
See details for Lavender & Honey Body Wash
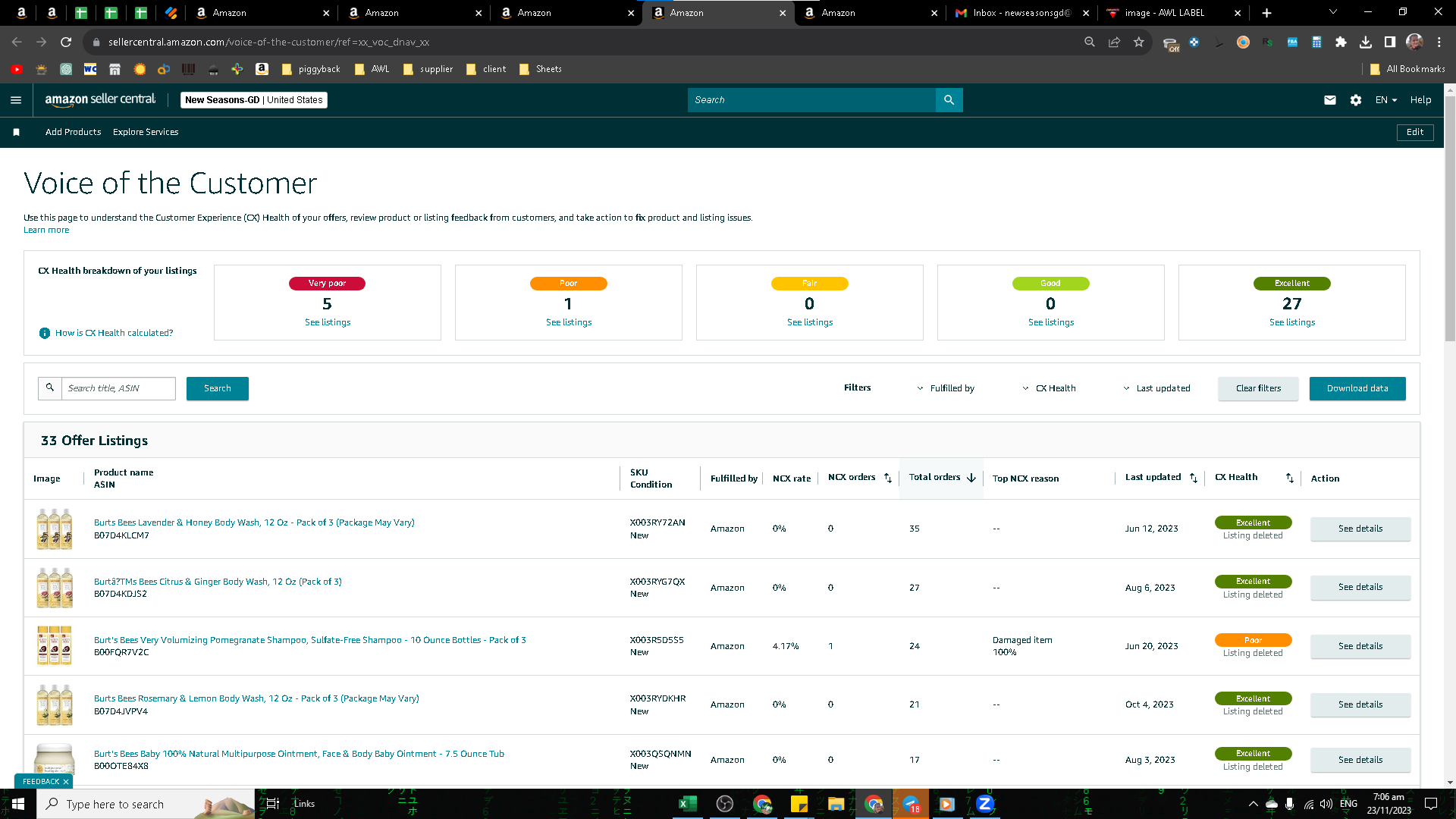pos(1360,529)
